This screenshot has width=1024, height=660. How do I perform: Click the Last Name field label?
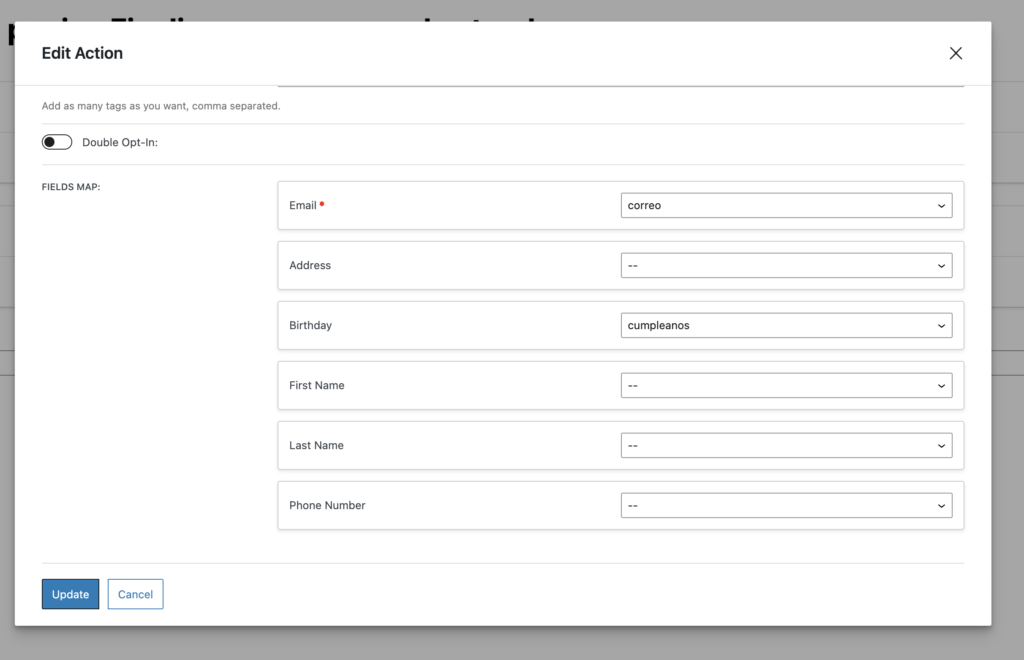[x=316, y=445]
